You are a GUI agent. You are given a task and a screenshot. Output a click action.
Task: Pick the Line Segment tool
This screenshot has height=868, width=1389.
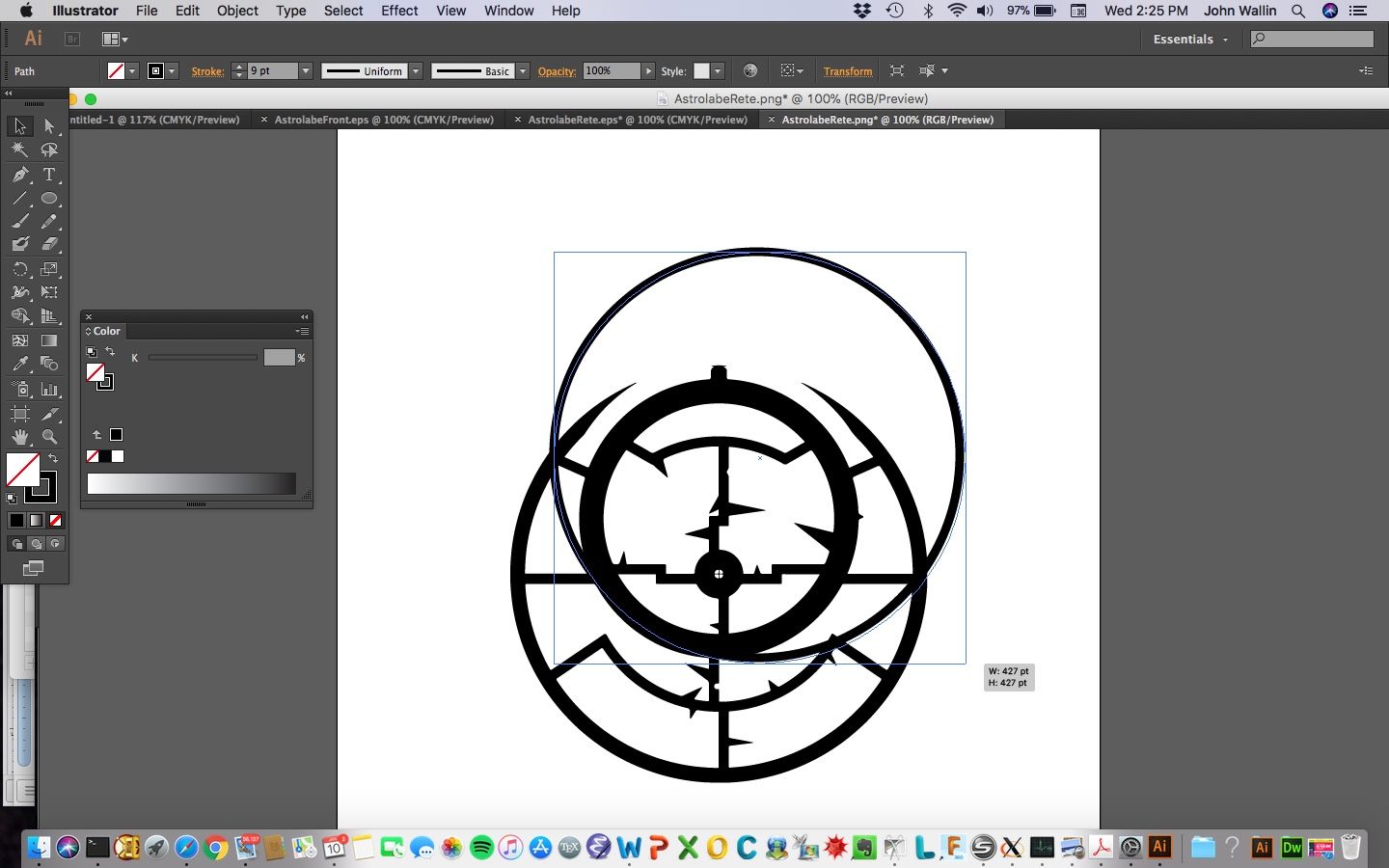click(x=20, y=198)
